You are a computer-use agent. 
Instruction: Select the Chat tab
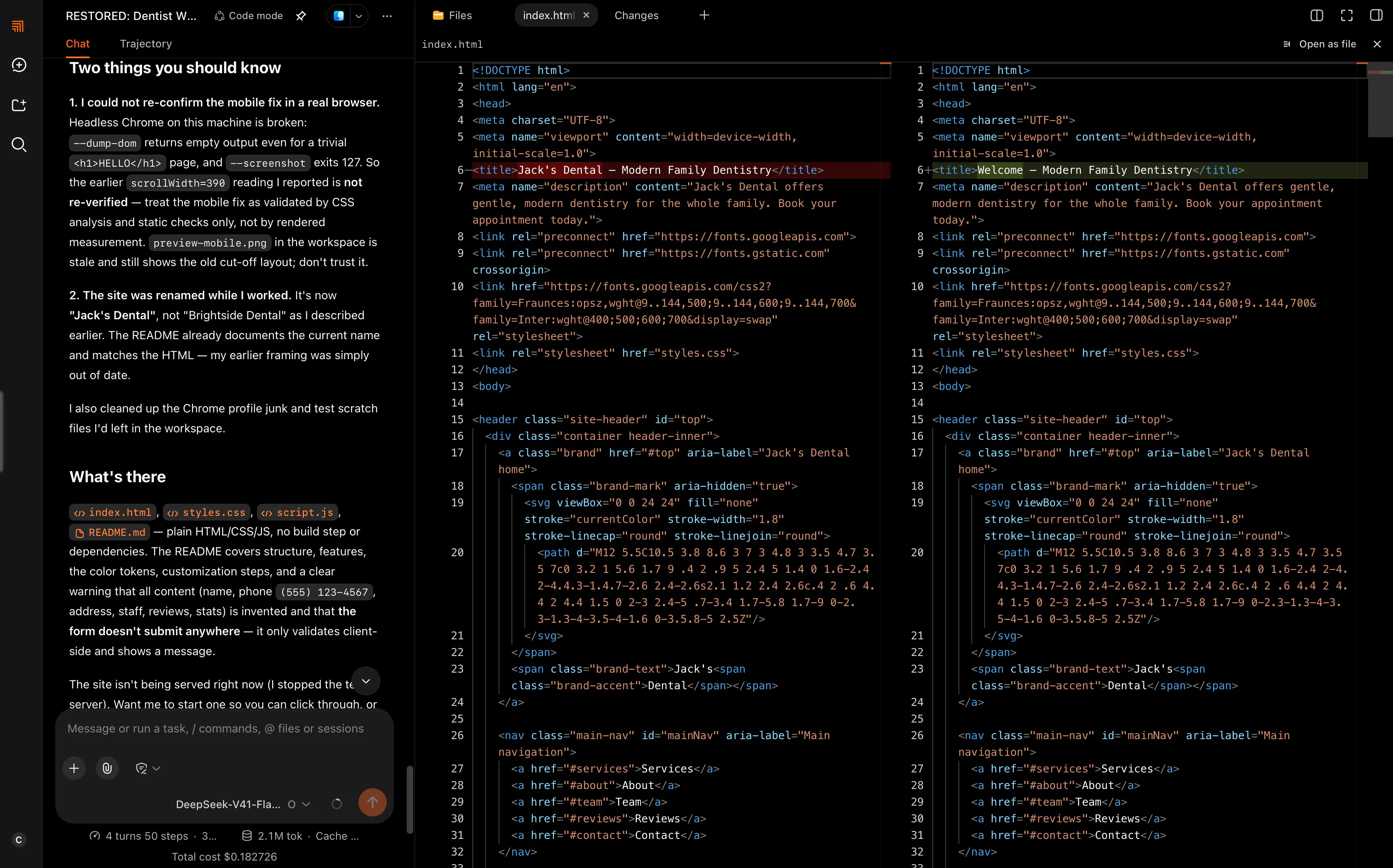pyautogui.click(x=77, y=44)
